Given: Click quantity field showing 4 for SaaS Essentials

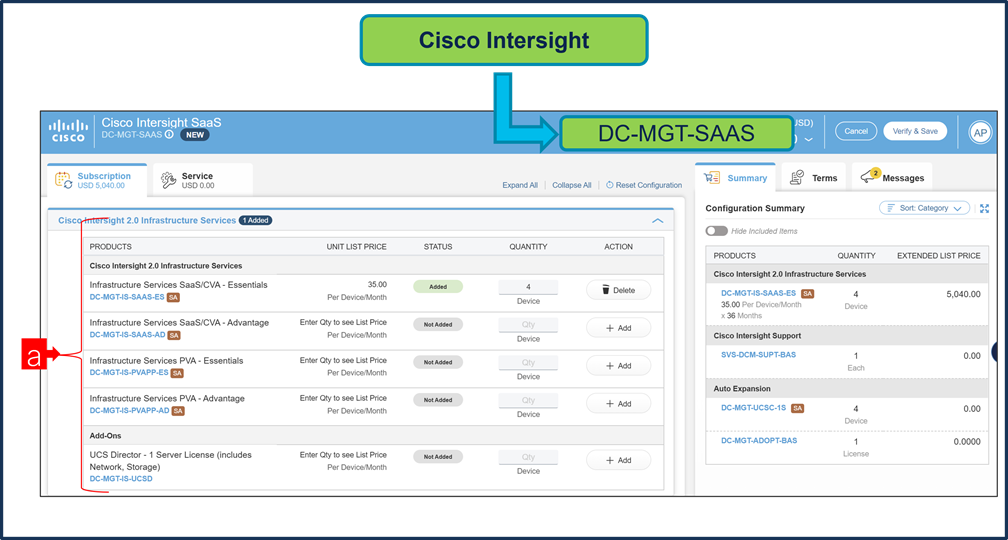Looking at the screenshot, I should 528,287.
